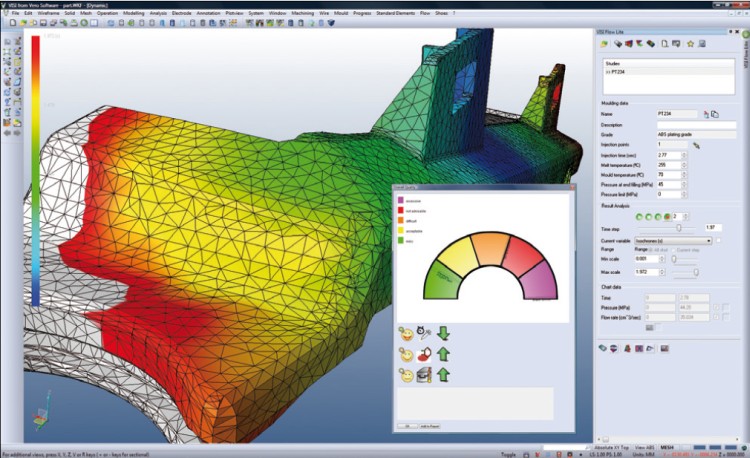This screenshot has height=458, width=750.
Task: Click the rightmost image icon in bottom panel toolbar
Action: (x=663, y=348)
